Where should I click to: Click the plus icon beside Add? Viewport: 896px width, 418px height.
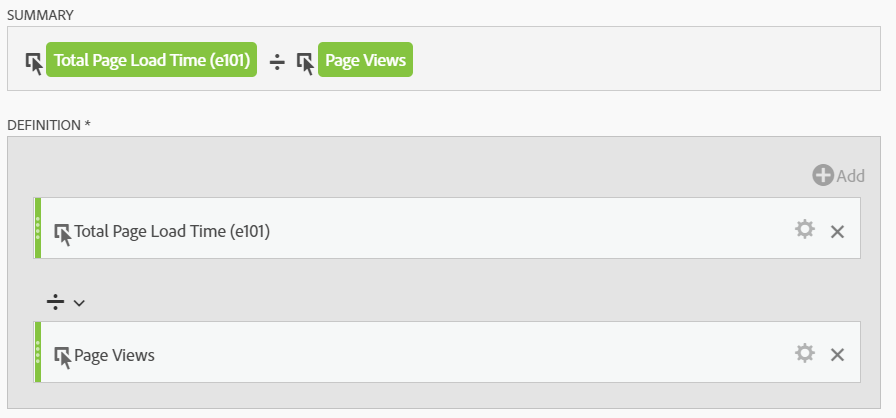823,175
